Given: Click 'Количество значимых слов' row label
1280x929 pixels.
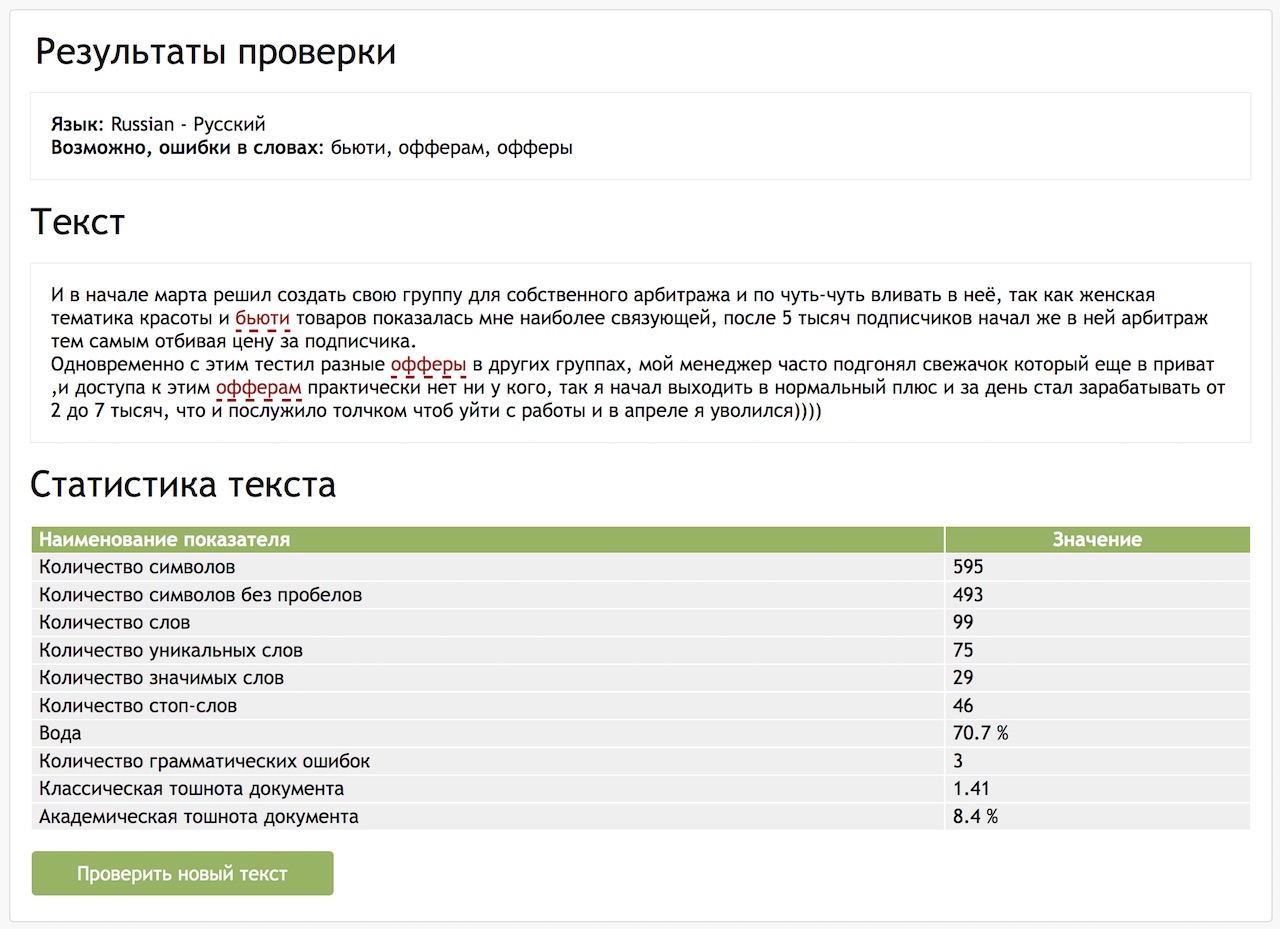Looking at the screenshot, I should (161, 678).
